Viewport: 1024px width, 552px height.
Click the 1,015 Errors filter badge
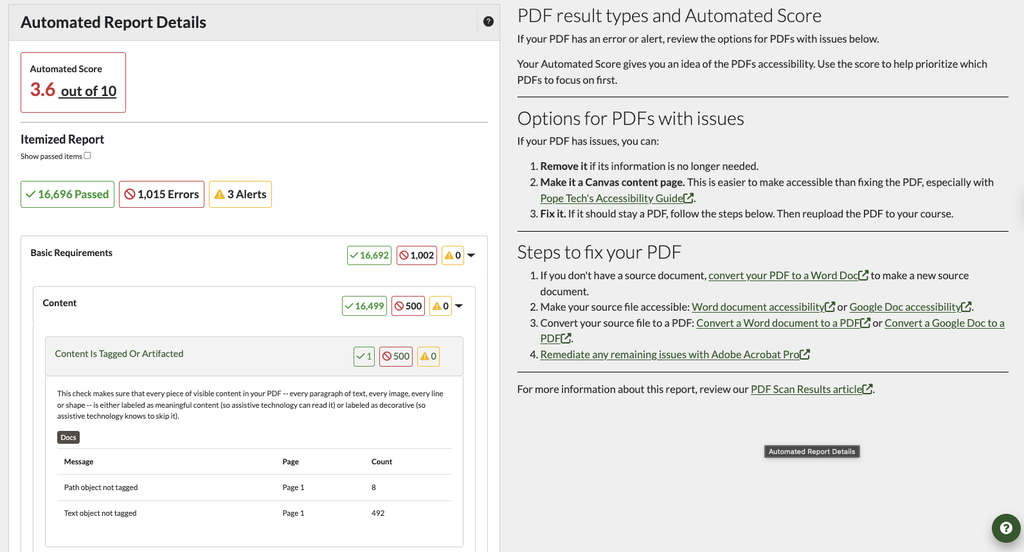pyautogui.click(x=161, y=194)
